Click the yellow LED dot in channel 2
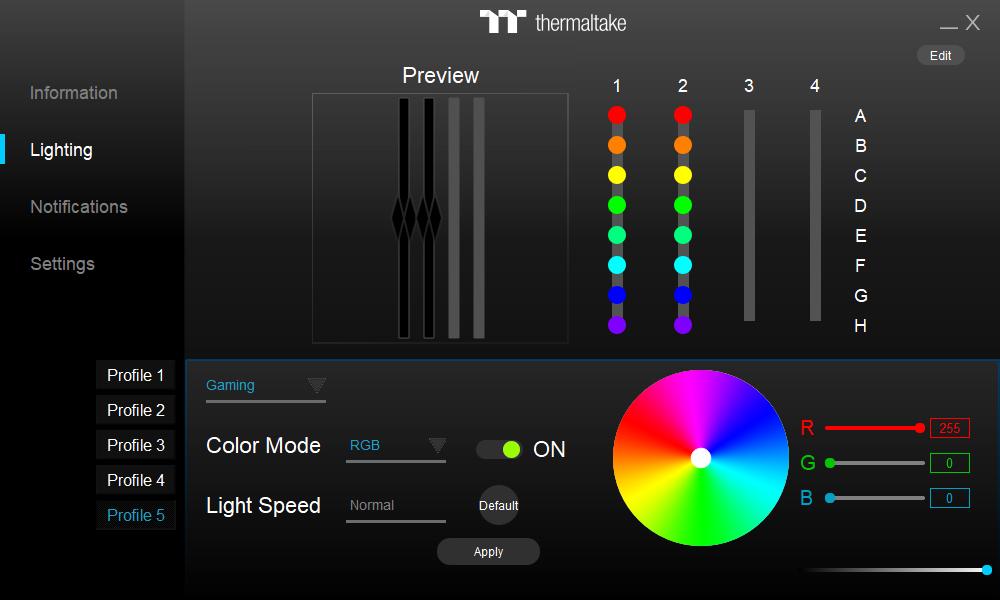This screenshot has height=600, width=1000. 682,174
